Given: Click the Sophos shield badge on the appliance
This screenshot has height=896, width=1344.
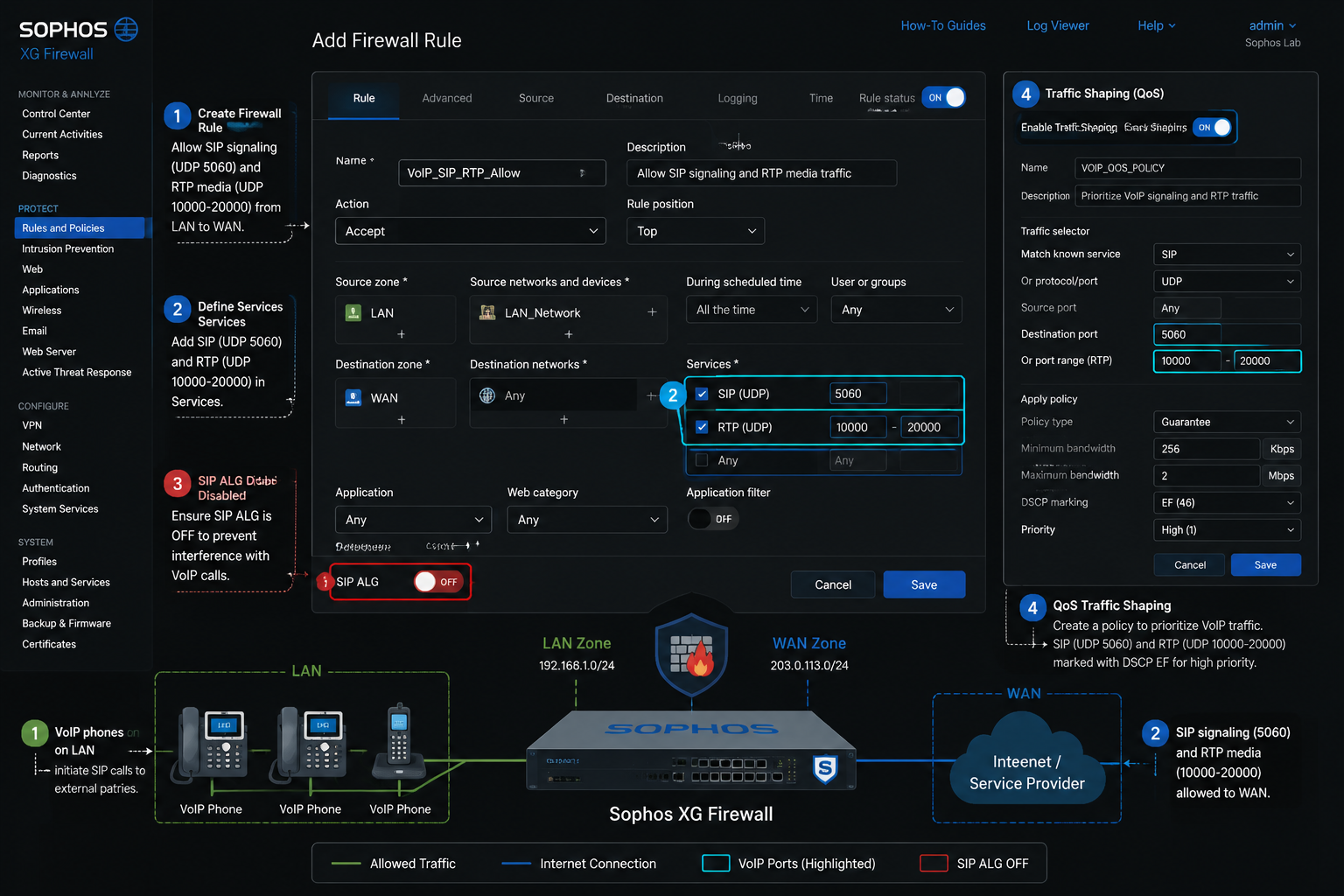Looking at the screenshot, I should 825,769.
